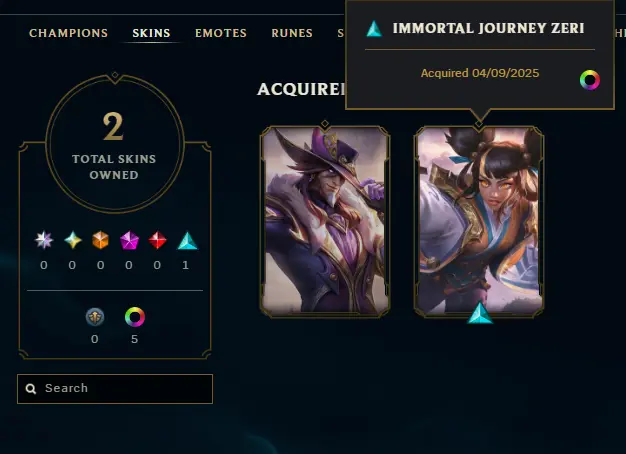Select the green-yellow star rarity gem icon
The height and width of the screenshot is (454, 626).
click(73, 240)
